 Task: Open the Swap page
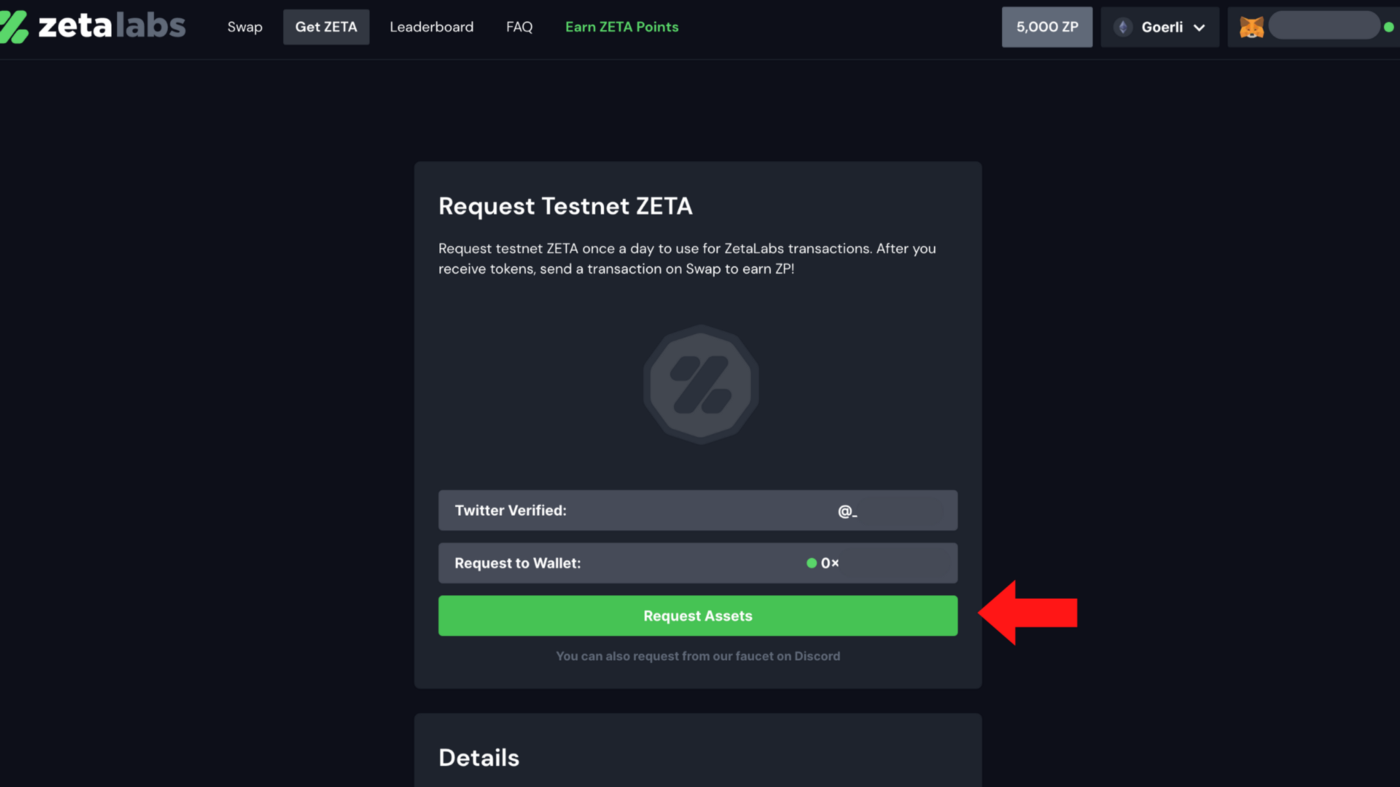pyautogui.click(x=245, y=27)
